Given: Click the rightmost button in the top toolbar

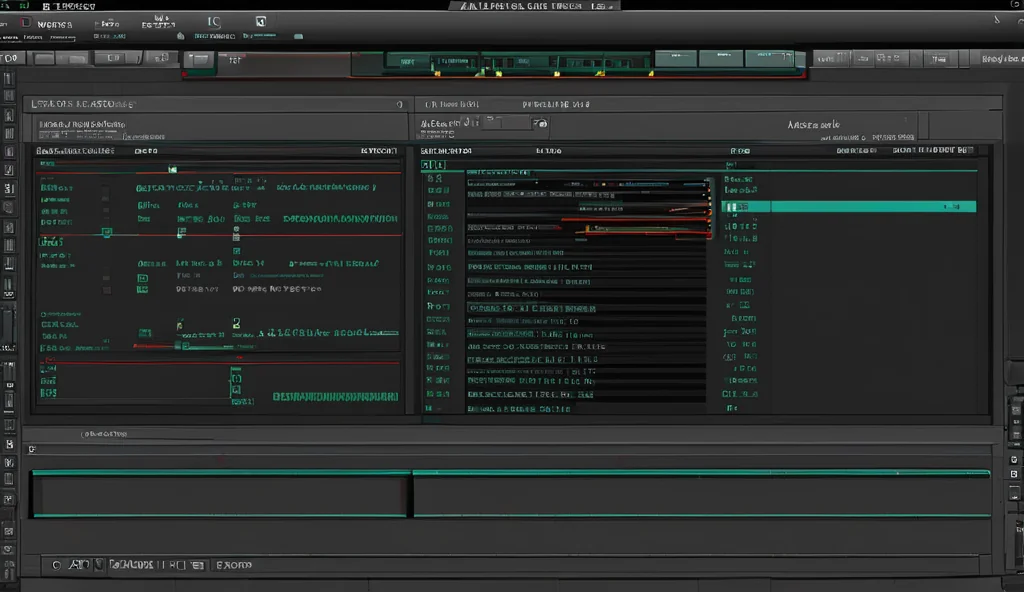Looking at the screenshot, I should (x=1000, y=59).
